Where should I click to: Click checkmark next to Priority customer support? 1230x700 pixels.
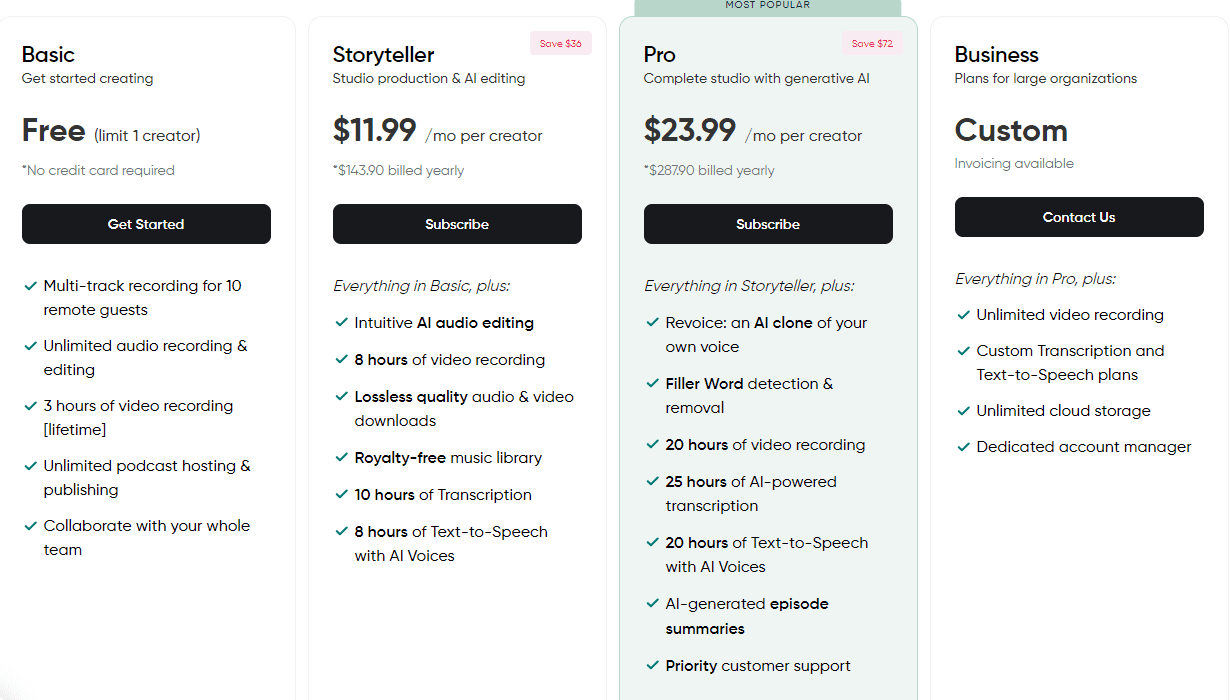(653, 666)
